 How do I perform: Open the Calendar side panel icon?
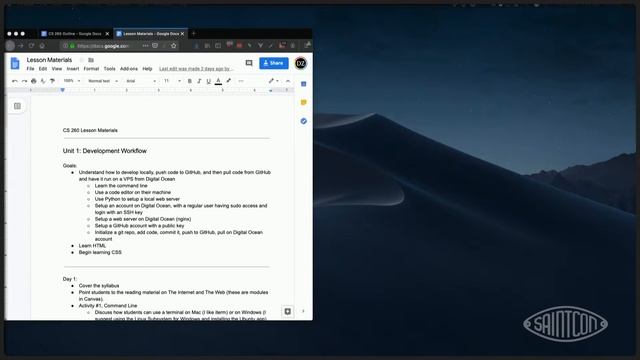303,84
